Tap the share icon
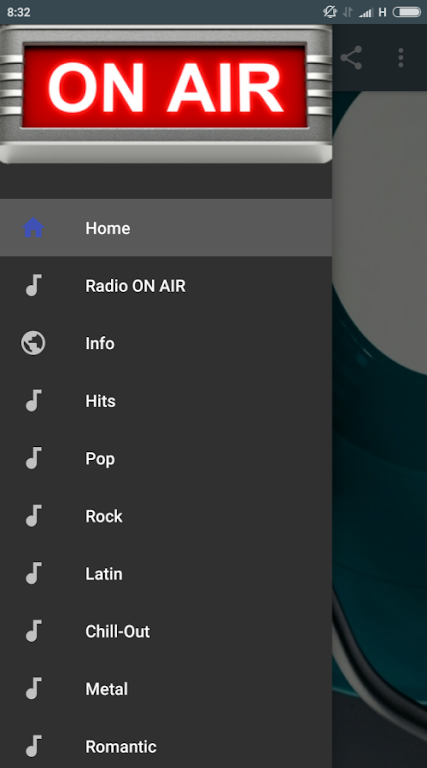Image resolution: width=427 pixels, height=768 pixels. coord(351,58)
